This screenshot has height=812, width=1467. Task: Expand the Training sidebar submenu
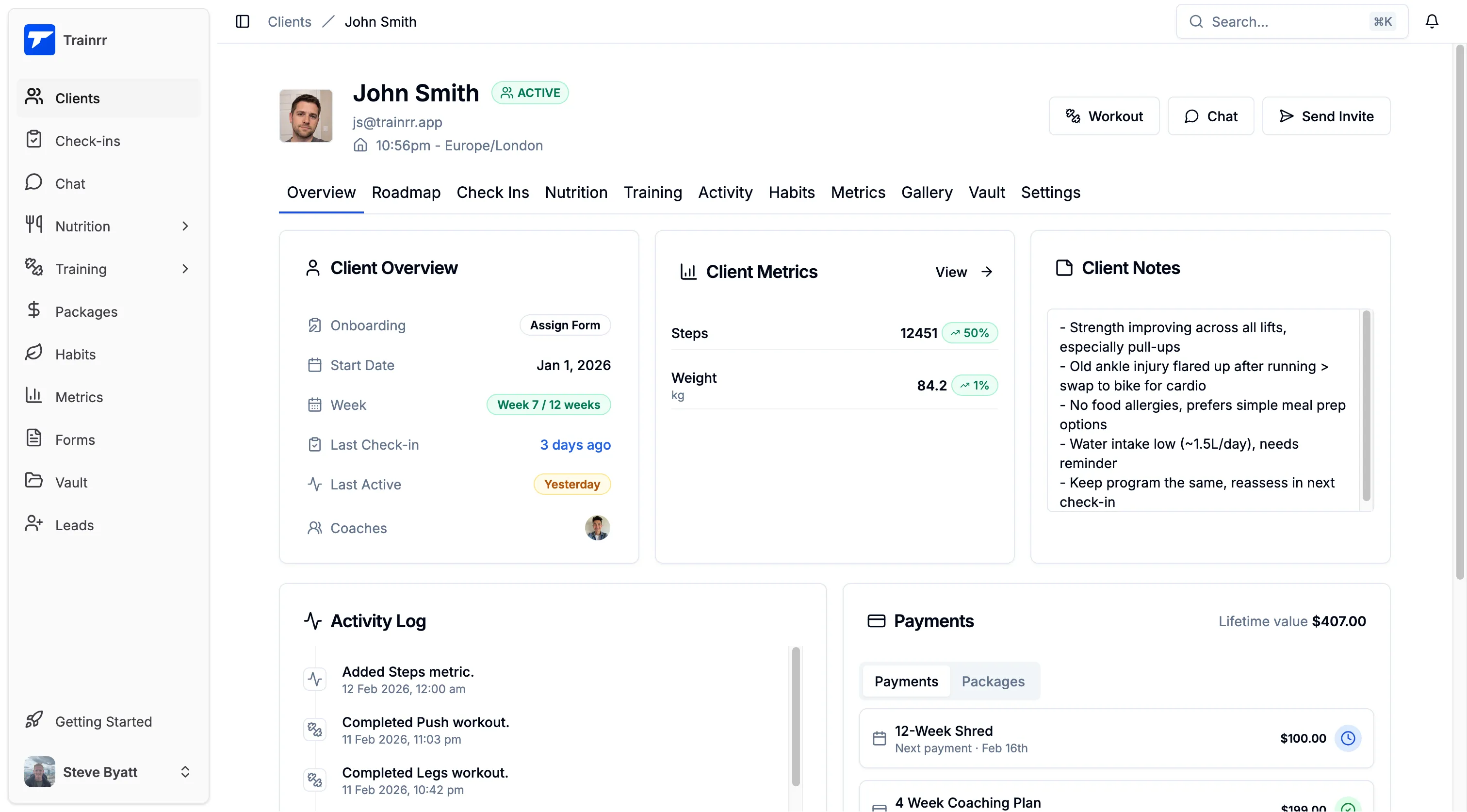[x=185, y=269]
